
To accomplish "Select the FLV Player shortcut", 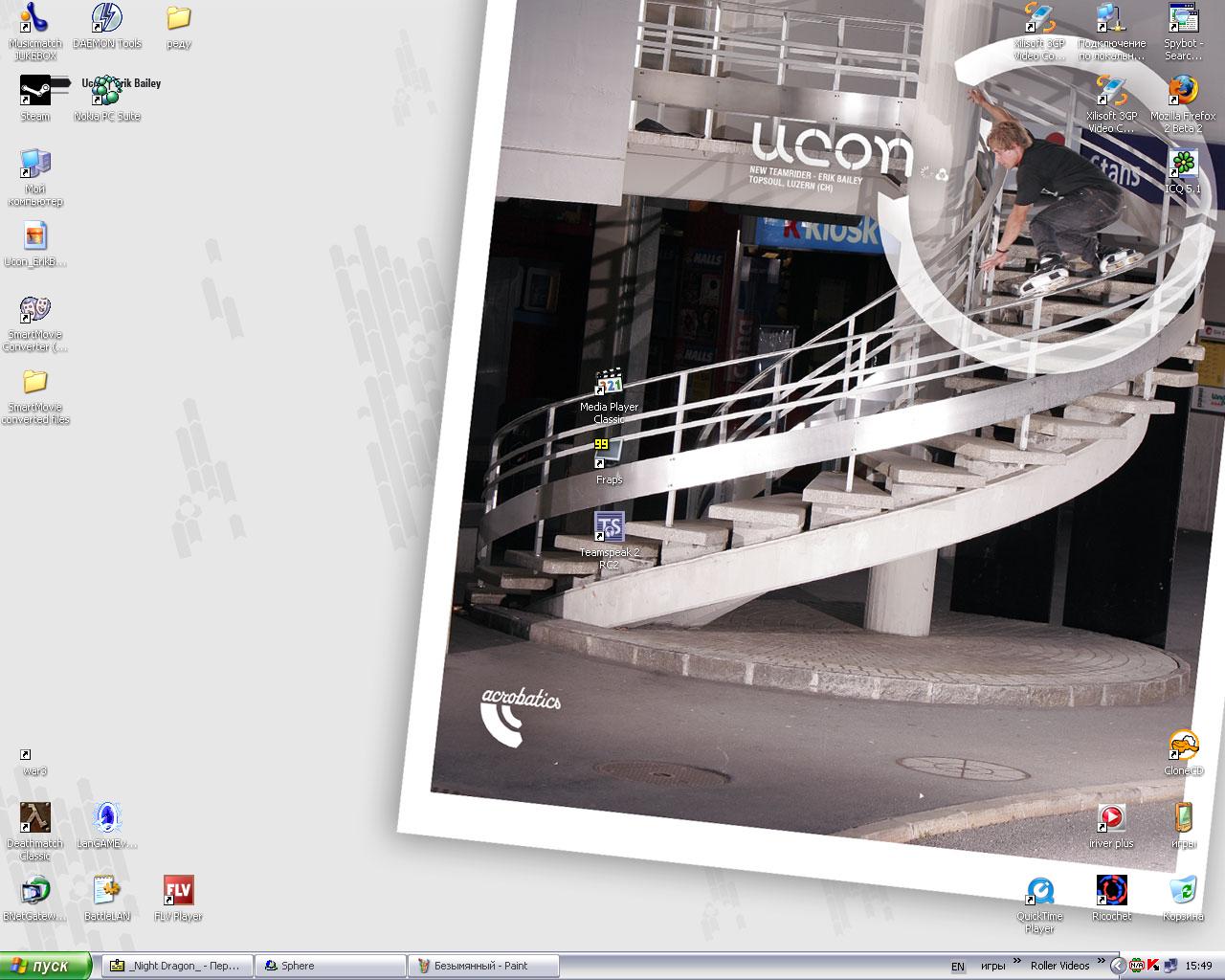I will (x=179, y=892).
